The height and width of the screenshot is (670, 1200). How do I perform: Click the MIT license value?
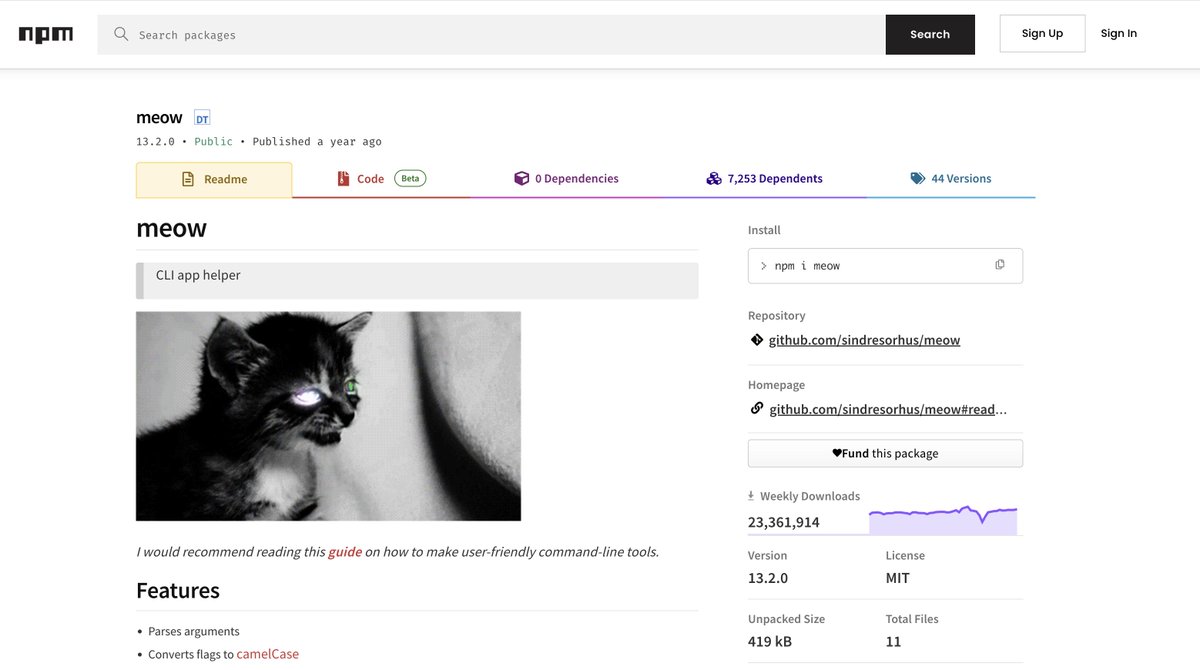(898, 578)
